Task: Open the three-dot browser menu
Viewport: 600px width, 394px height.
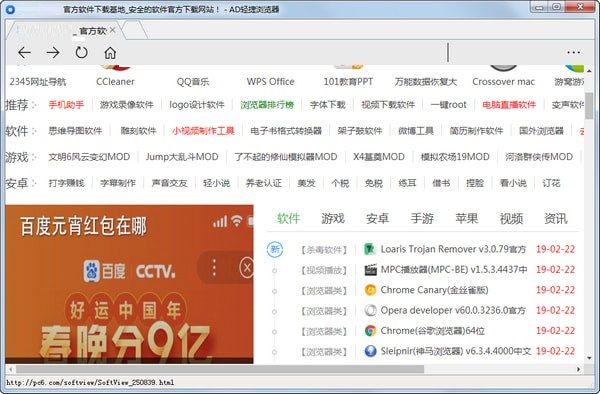Action: (574, 52)
